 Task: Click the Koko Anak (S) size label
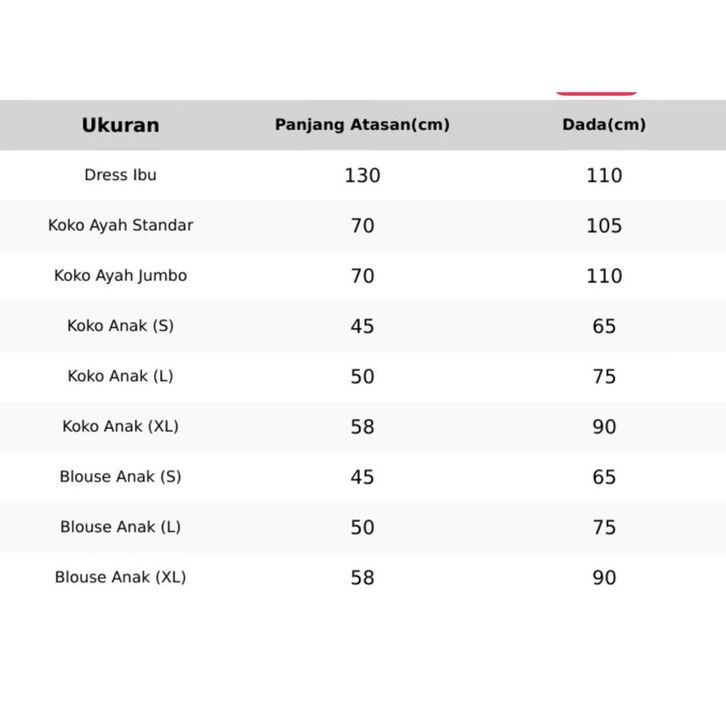pyautogui.click(x=120, y=326)
